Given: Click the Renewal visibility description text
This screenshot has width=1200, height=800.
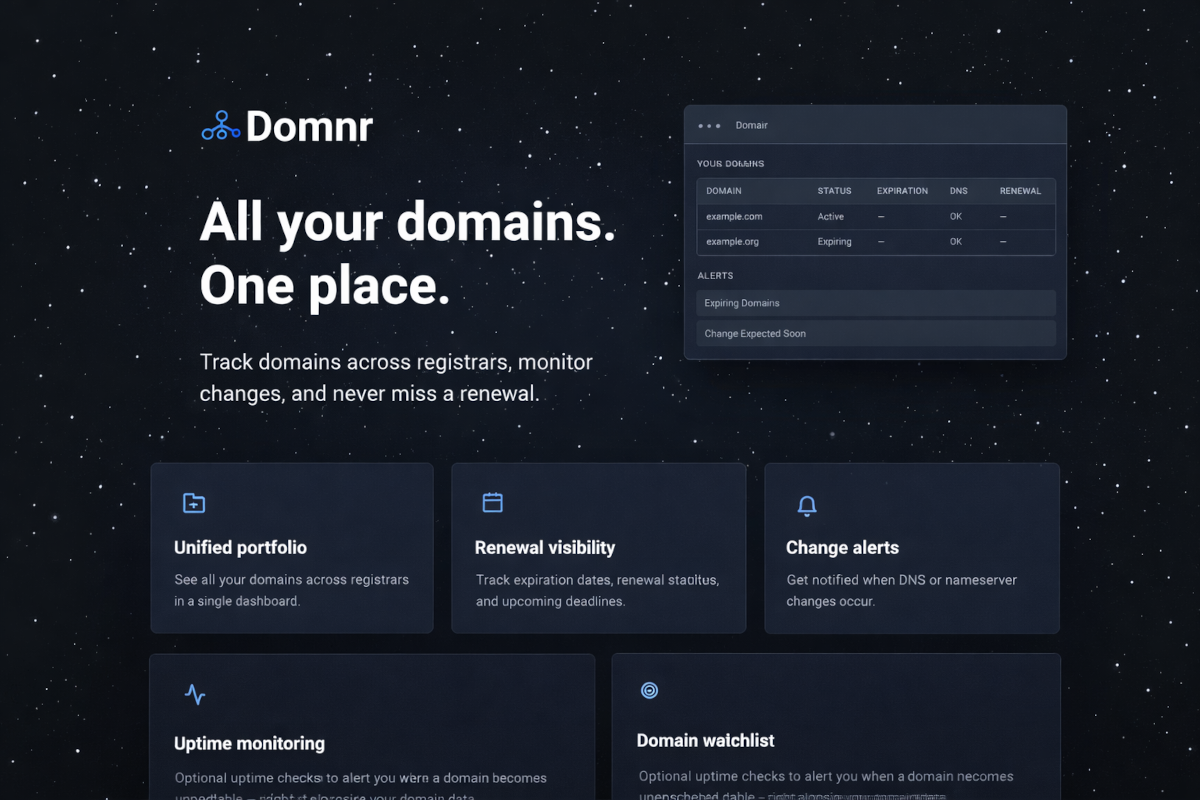Looking at the screenshot, I should click(x=597, y=590).
